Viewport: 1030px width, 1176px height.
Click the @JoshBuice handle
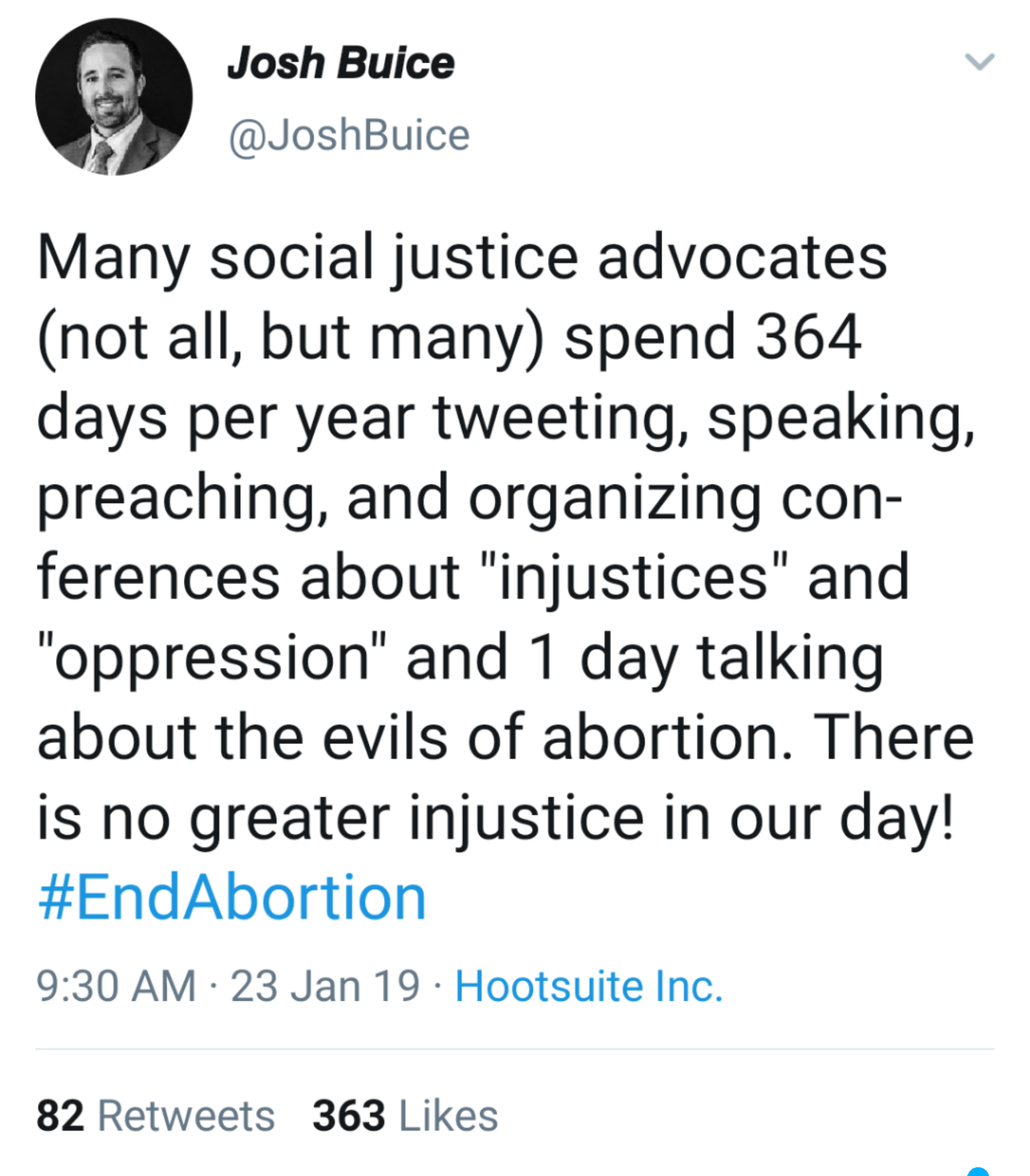[349, 136]
